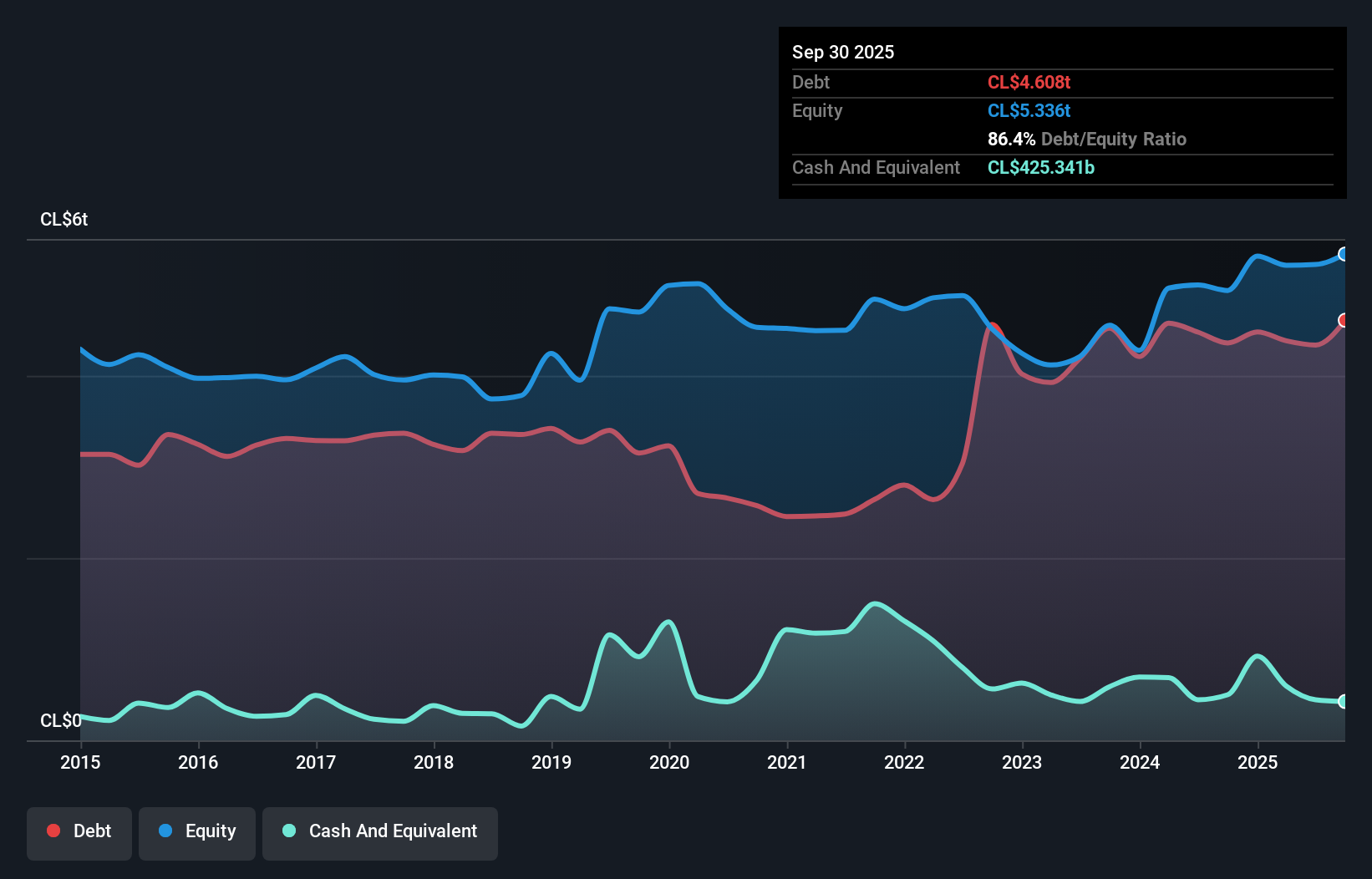Image resolution: width=1372 pixels, height=879 pixels.
Task: Select the blue Equity endpoint marker on the chart
Action: pos(1344,255)
